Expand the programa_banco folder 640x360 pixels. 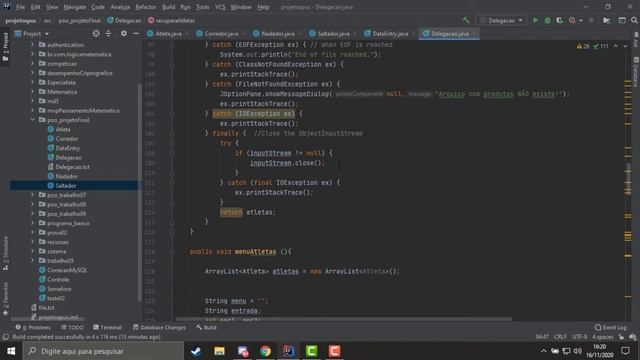32,223
